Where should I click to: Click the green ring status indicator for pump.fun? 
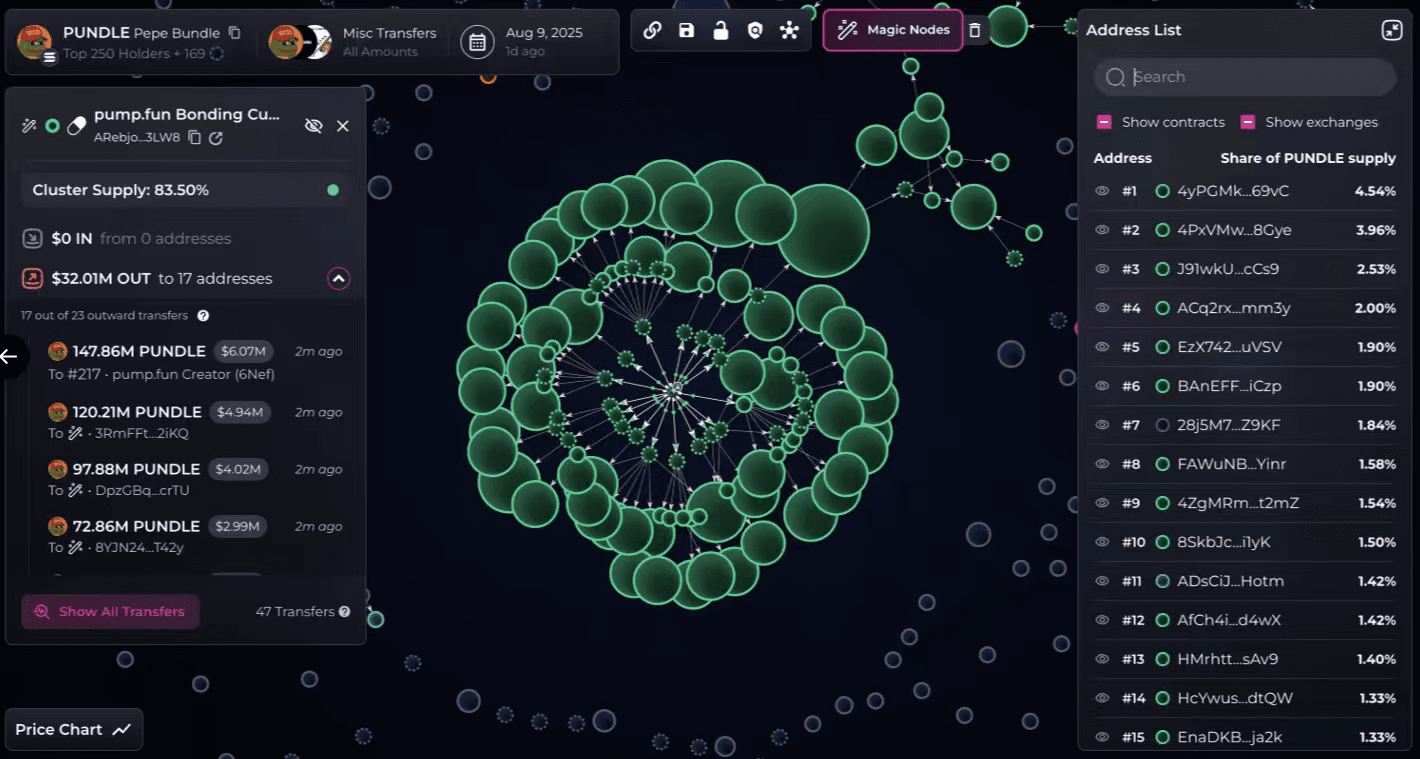coord(53,126)
